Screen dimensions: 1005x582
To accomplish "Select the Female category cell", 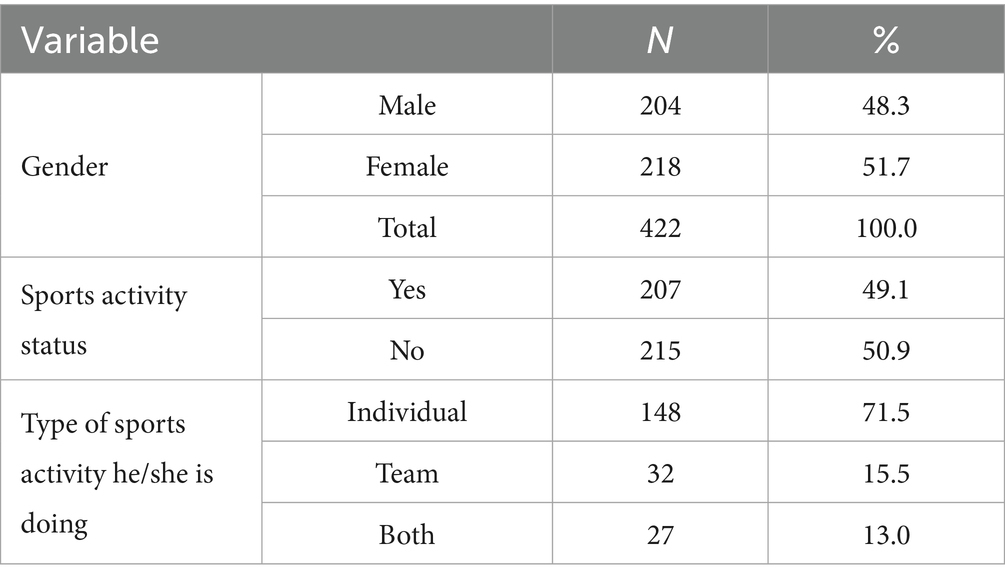I will click(x=407, y=167).
